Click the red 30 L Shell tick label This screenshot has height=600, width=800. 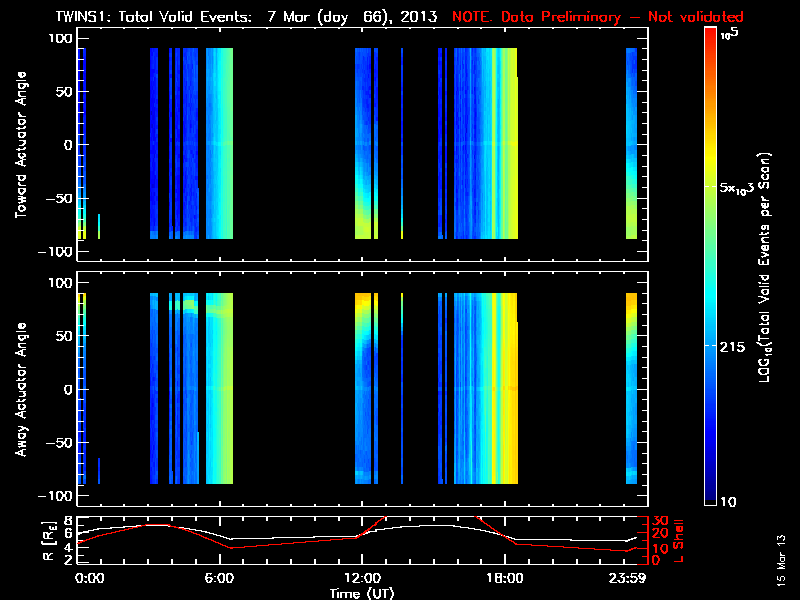(657, 521)
